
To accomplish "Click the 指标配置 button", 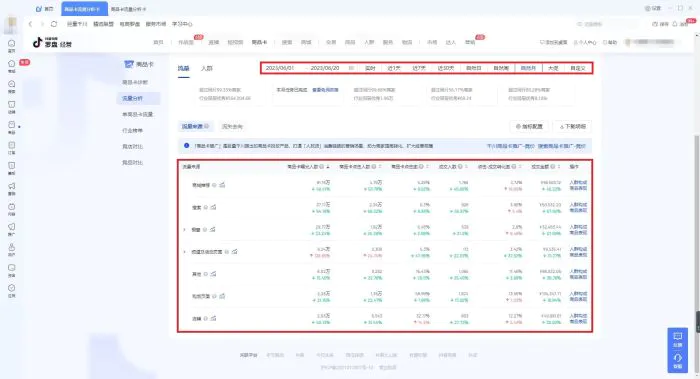I will (x=529, y=126).
